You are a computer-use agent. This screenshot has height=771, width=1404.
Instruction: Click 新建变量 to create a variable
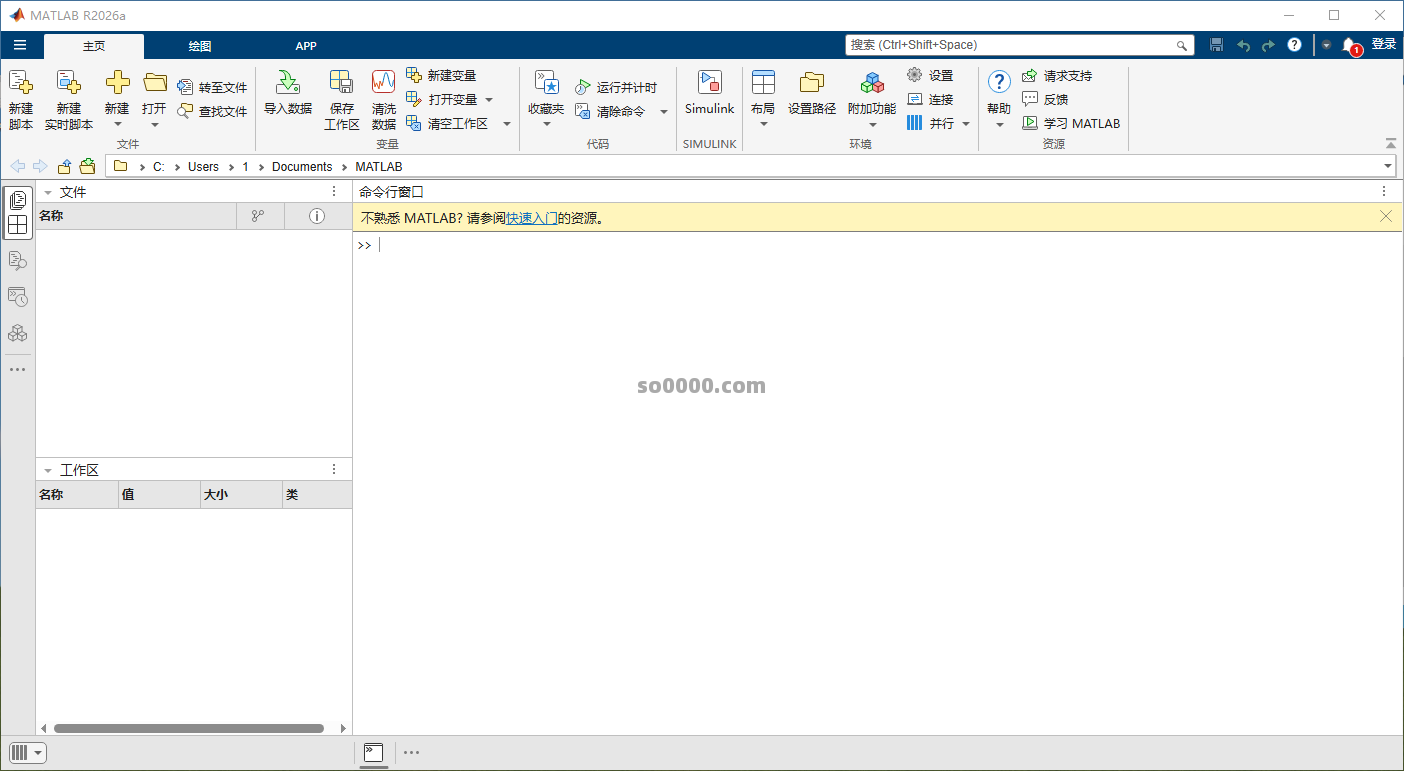pos(441,76)
